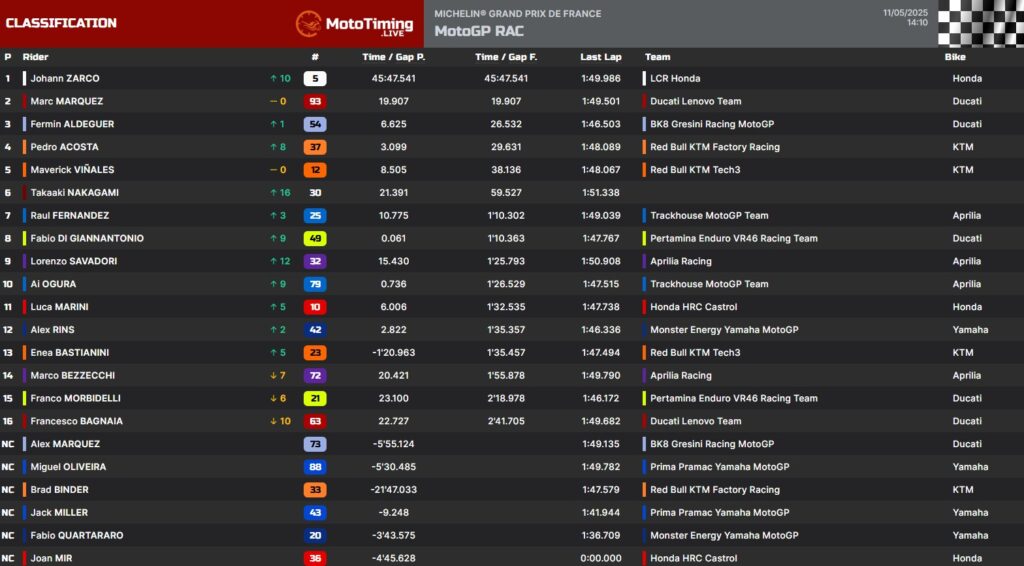Click Bastianini's number 23 badge
1024x566 pixels.
coord(315,353)
